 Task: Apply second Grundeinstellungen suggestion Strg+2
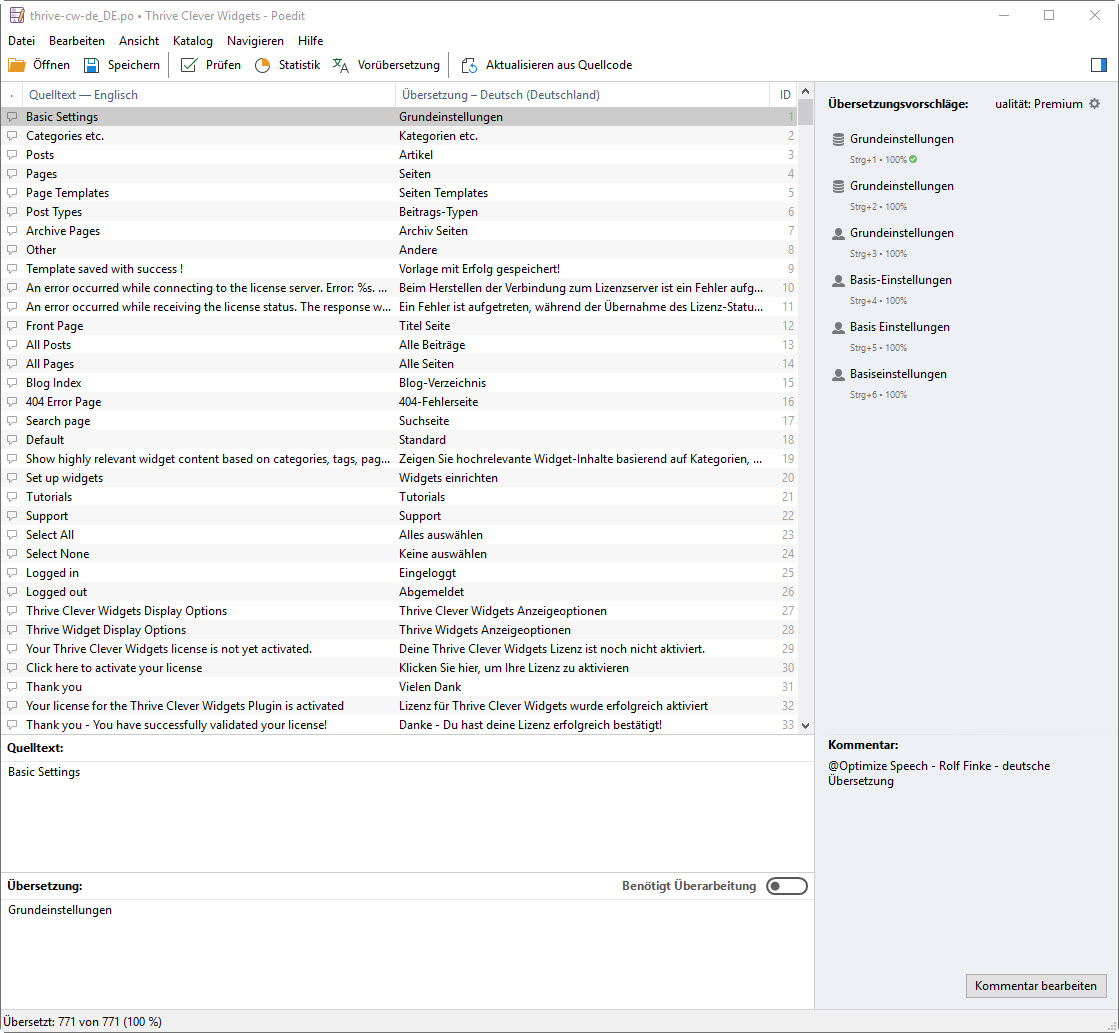click(x=901, y=186)
